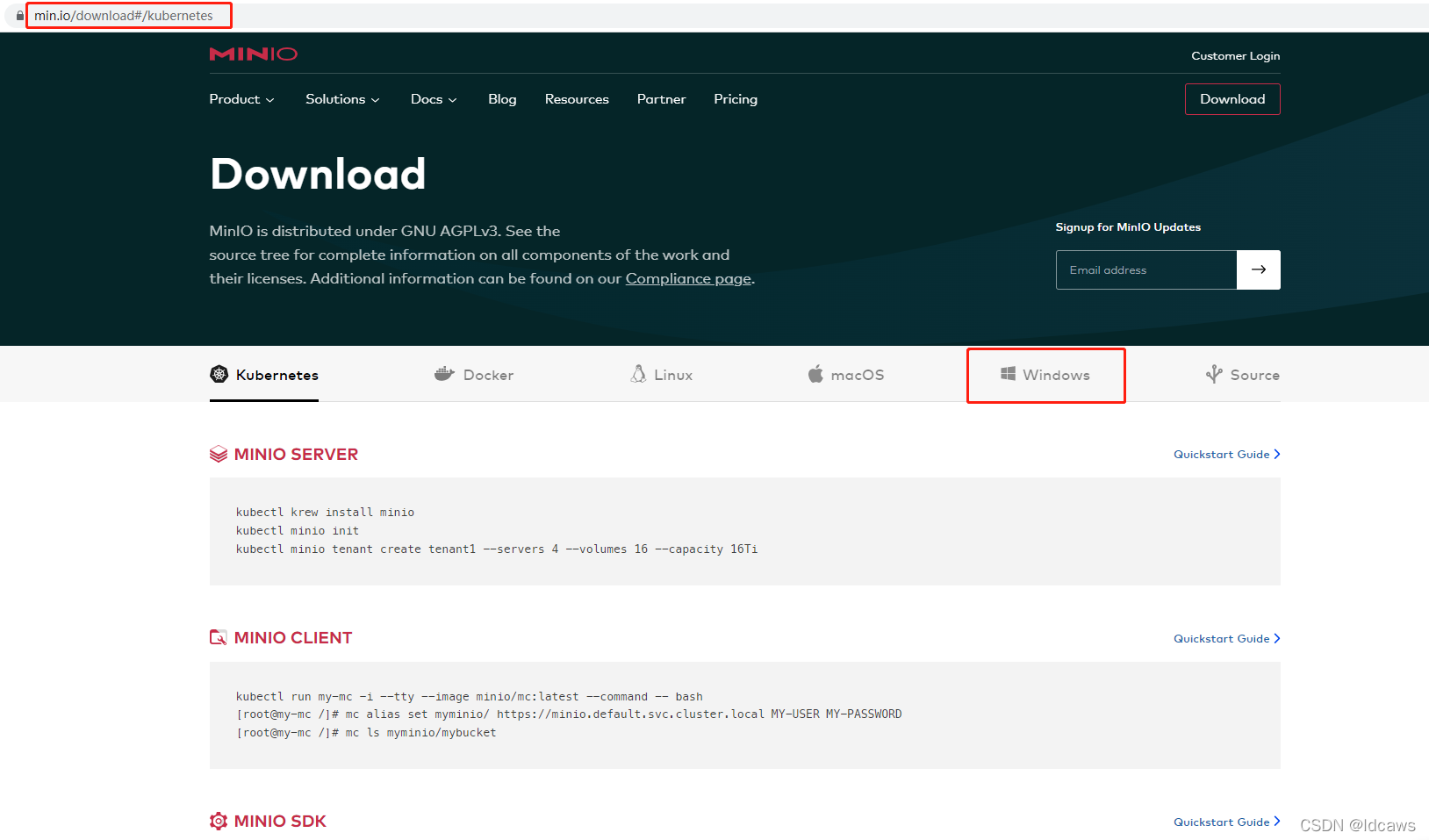Image resolution: width=1429 pixels, height=840 pixels.
Task: Click the Source branch icon
Action: click(x=1214, y=374)
